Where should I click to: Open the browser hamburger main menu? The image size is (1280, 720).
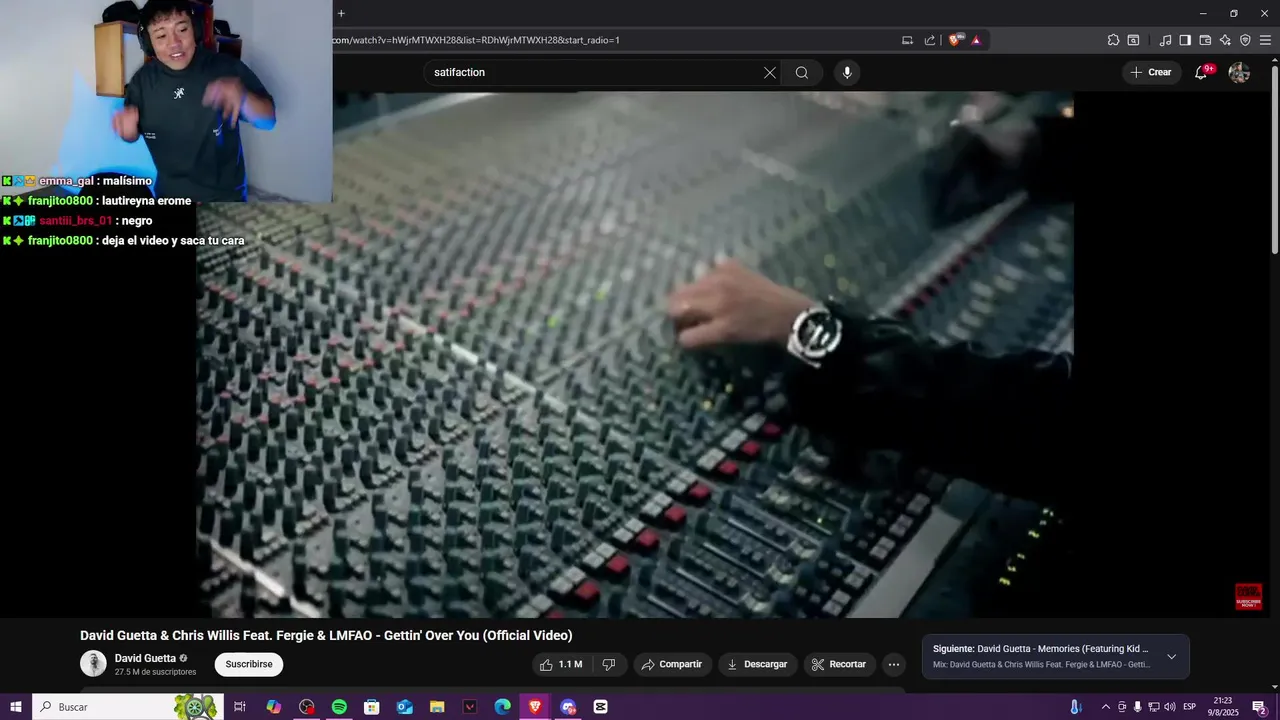point(1266,40)
